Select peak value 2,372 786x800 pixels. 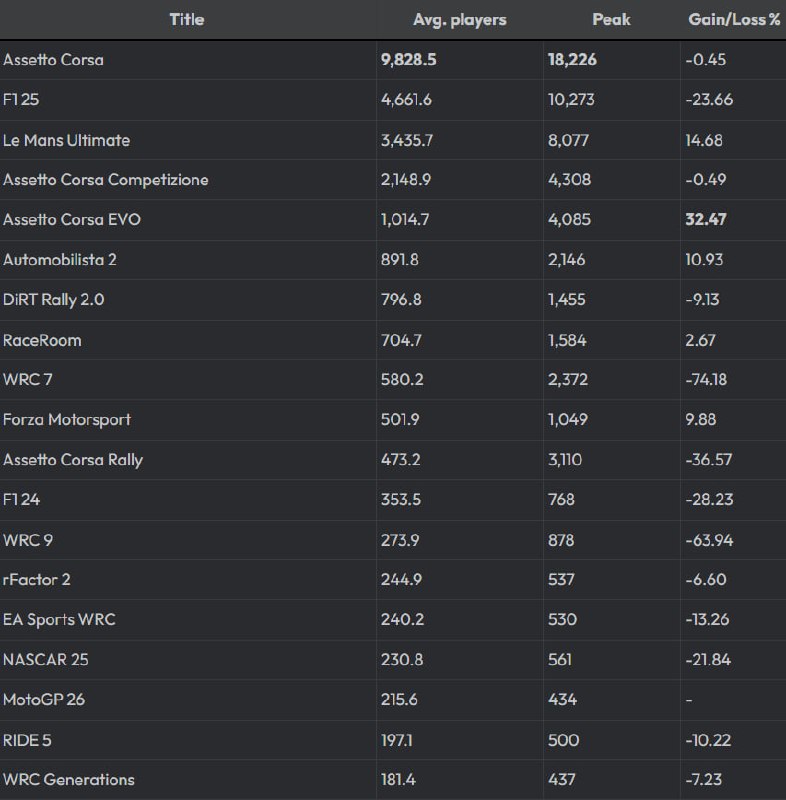tap(568, 380)
